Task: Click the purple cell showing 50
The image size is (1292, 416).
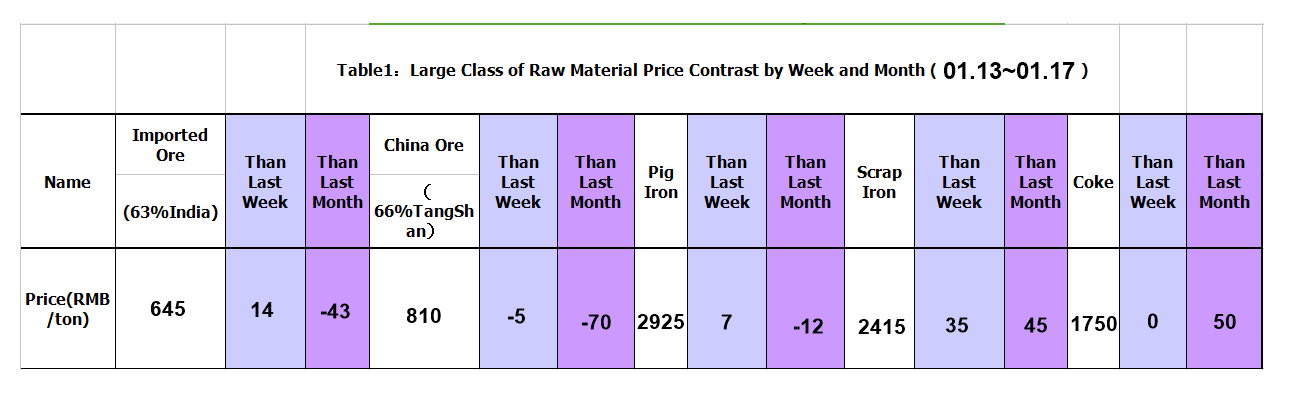Action: click(x=1224, y=322)
